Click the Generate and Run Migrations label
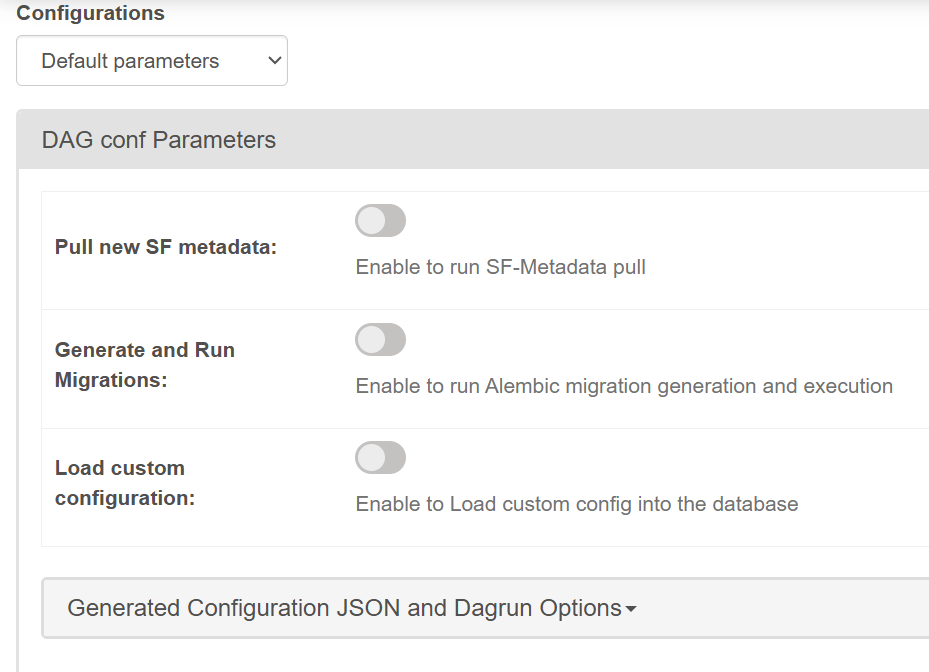This screenshot has height=672, width=929. (x=144, y=365)
